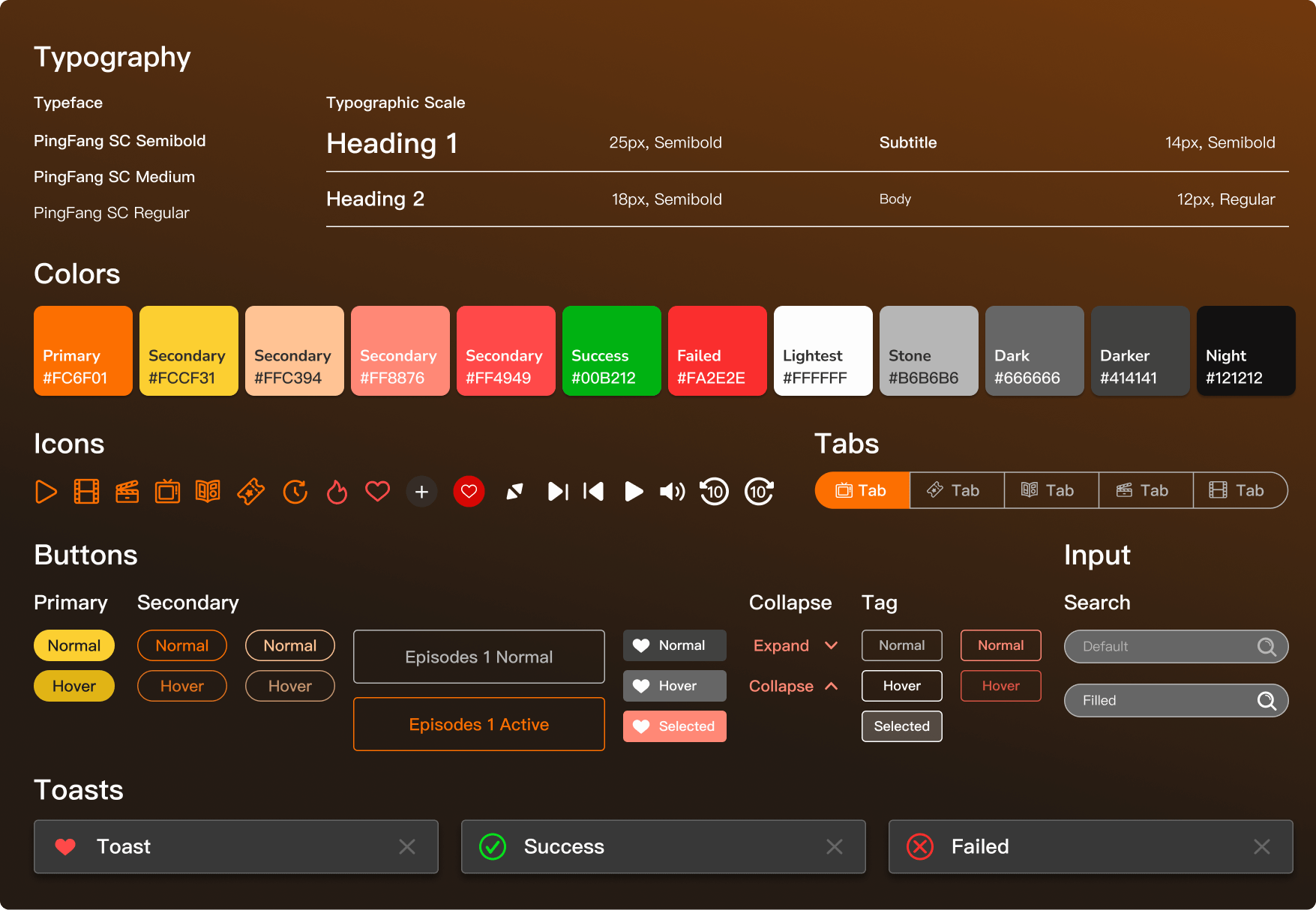Click the magnifier icon in Filled search field
The image size is (1316, 910).
1267,700
